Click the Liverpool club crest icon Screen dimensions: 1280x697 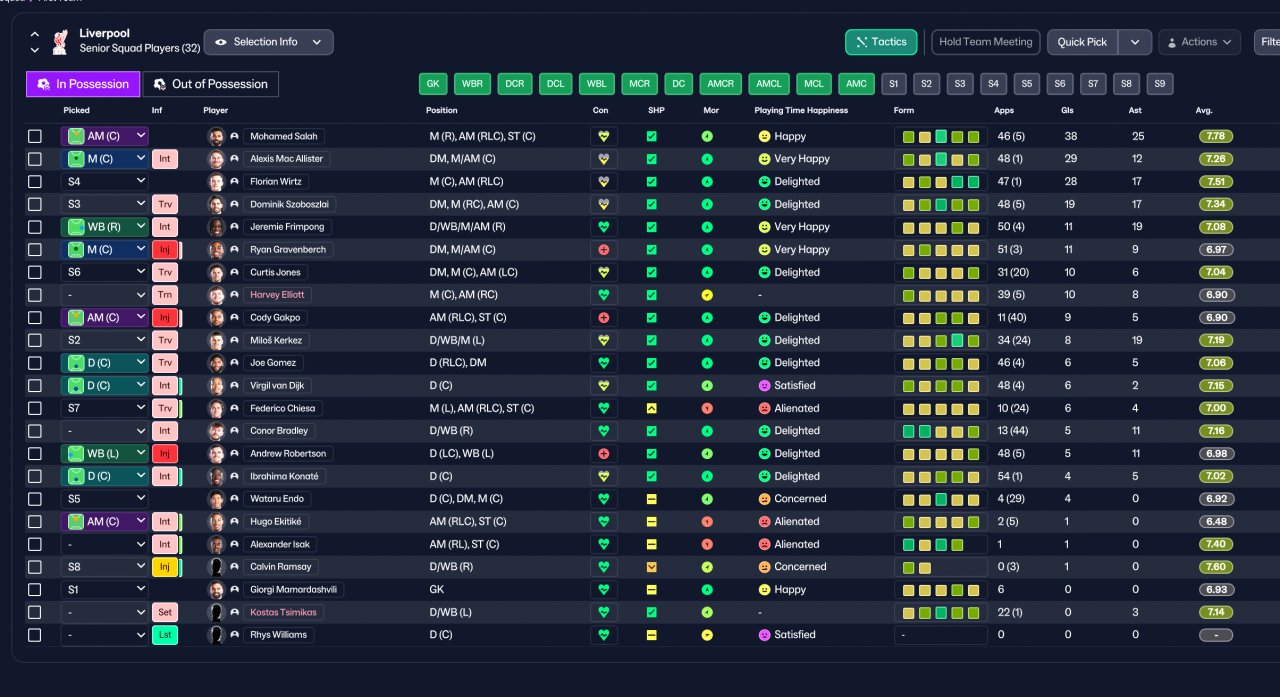click(x=60, y=42)
